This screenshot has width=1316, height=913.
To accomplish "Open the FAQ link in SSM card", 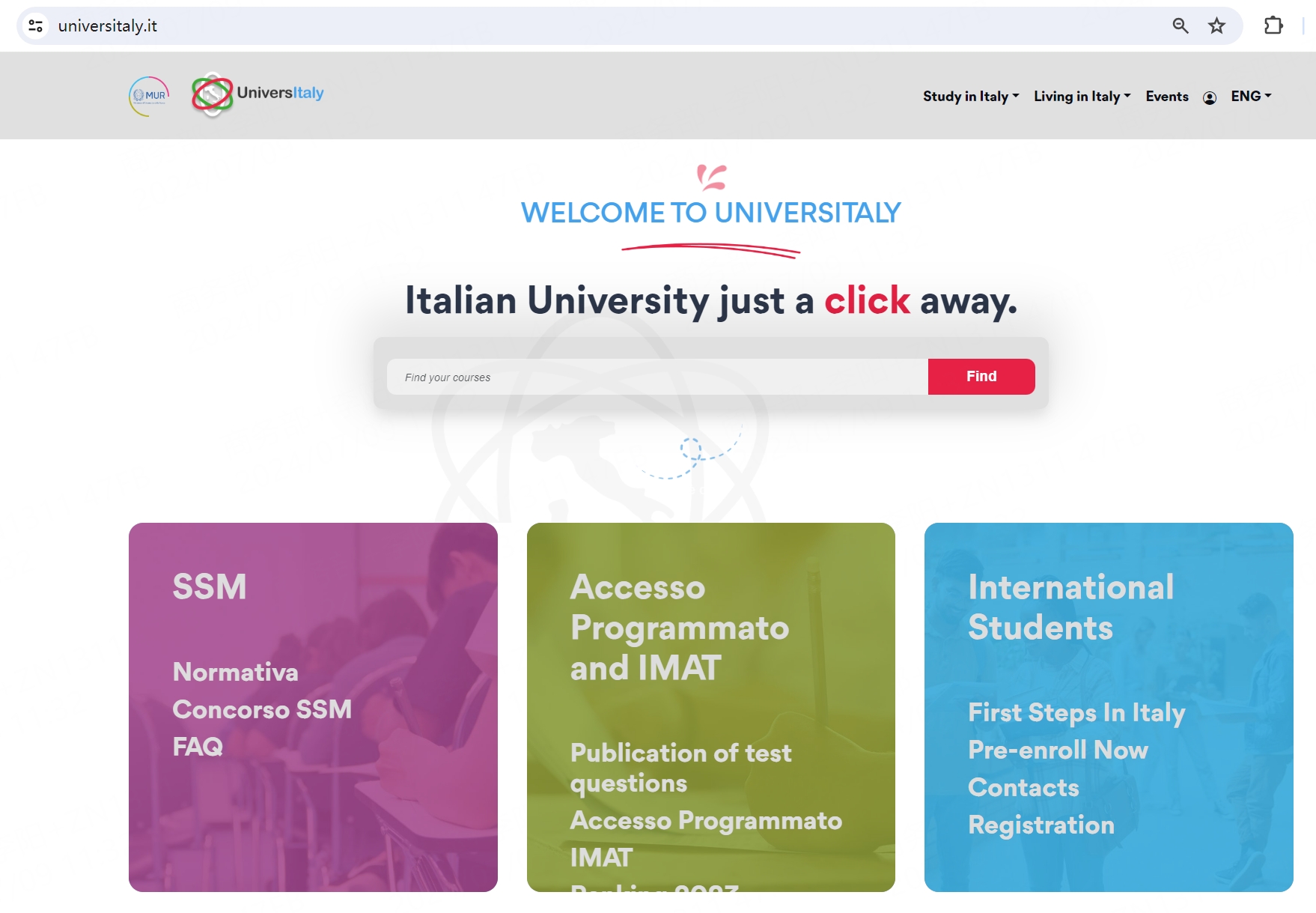I will [x=198, y=747].
